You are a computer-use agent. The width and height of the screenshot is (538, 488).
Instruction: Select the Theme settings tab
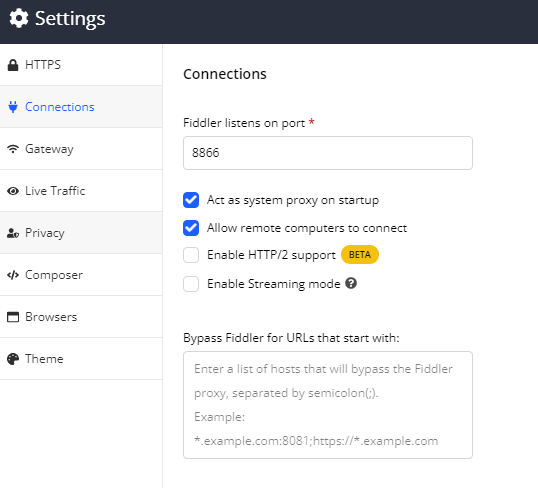[81, 359]
